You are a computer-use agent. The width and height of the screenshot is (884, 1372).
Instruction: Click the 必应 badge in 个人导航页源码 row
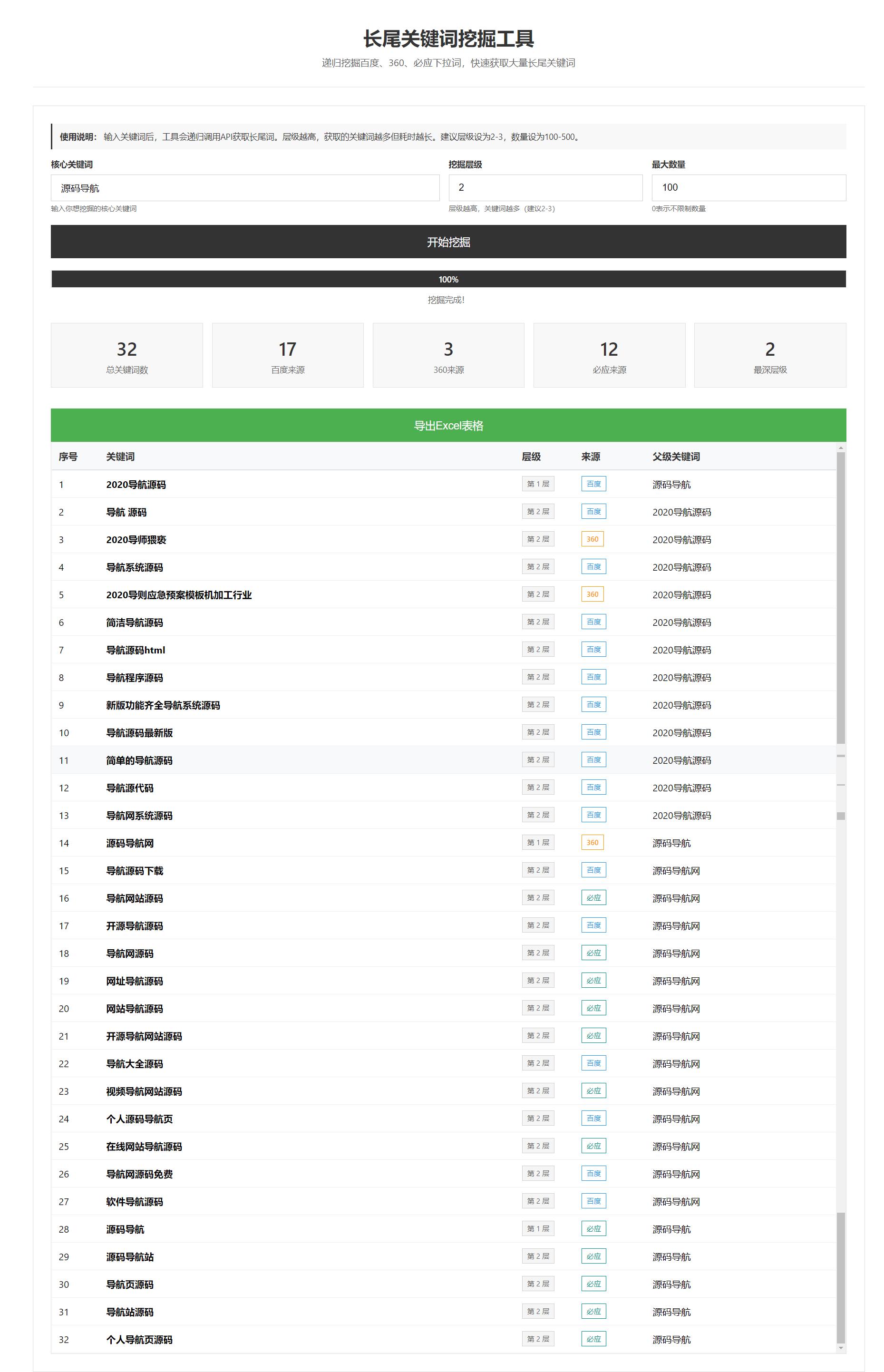pos(593,1339)
